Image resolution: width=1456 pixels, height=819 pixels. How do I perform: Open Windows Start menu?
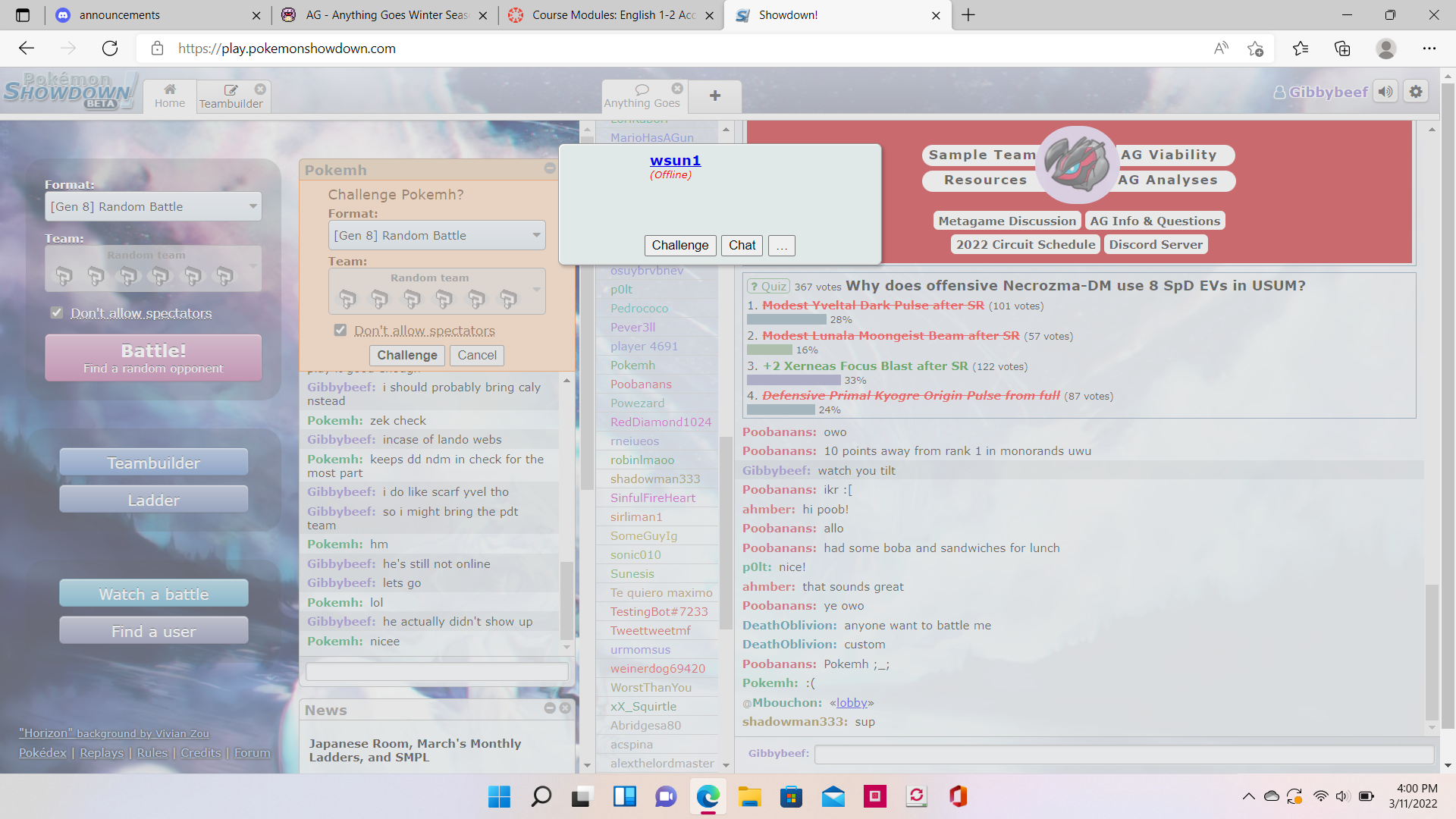(x=499, y=796)
